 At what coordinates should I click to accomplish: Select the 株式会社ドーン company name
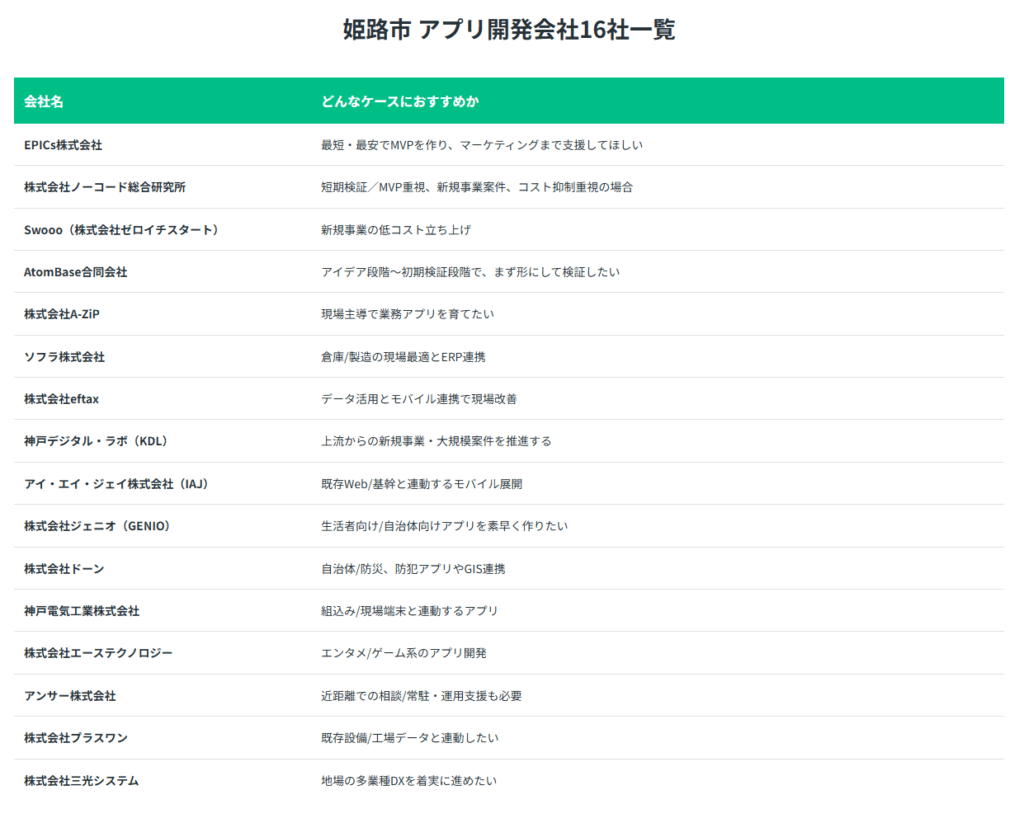tap(64, 569)
